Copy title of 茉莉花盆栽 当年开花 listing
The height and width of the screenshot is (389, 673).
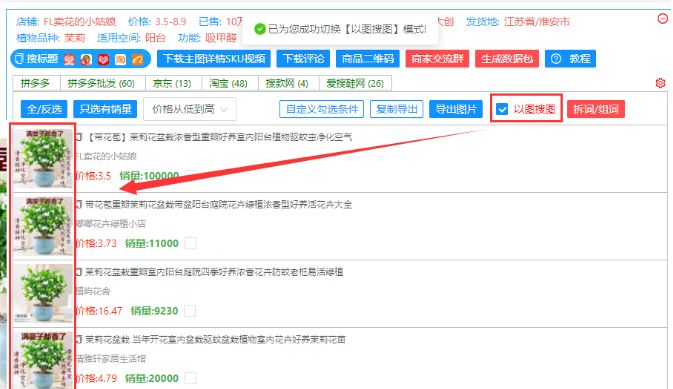pos(79,340)
